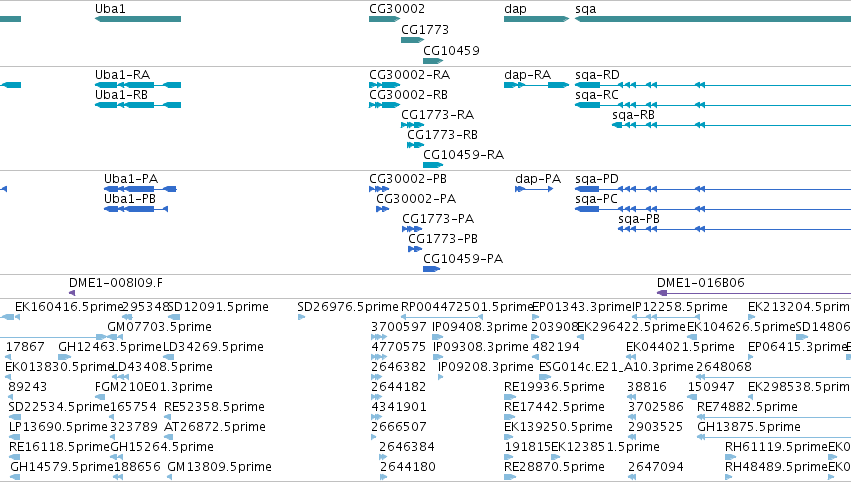Click the EK160416.5prime EST label

(x=69, y=307)
